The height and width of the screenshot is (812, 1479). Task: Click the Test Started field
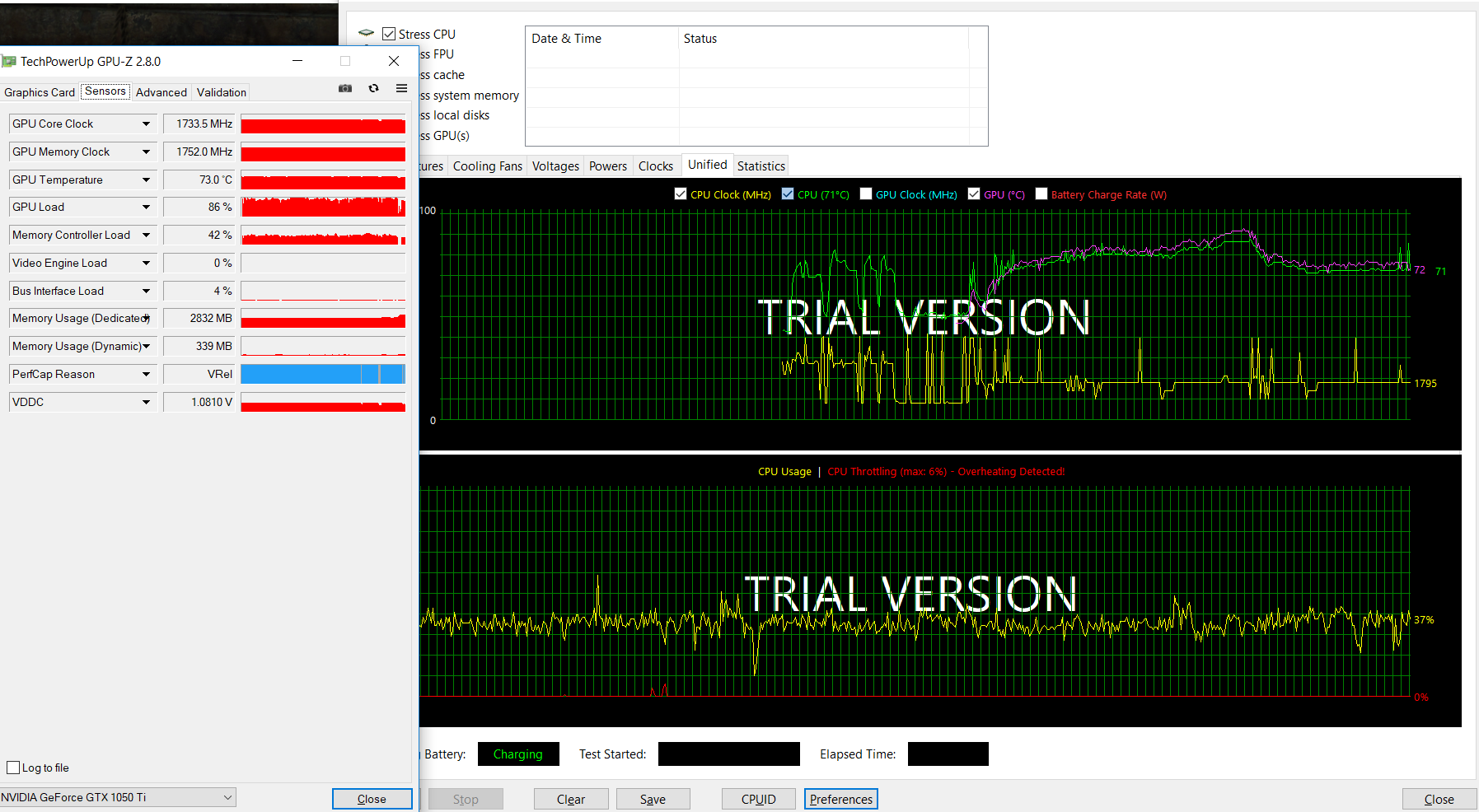click(x=729, y=754)
